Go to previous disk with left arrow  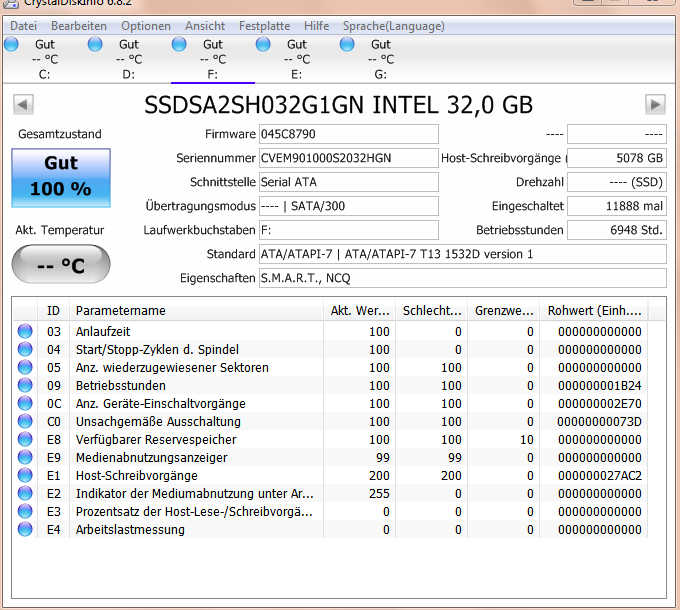23,104
